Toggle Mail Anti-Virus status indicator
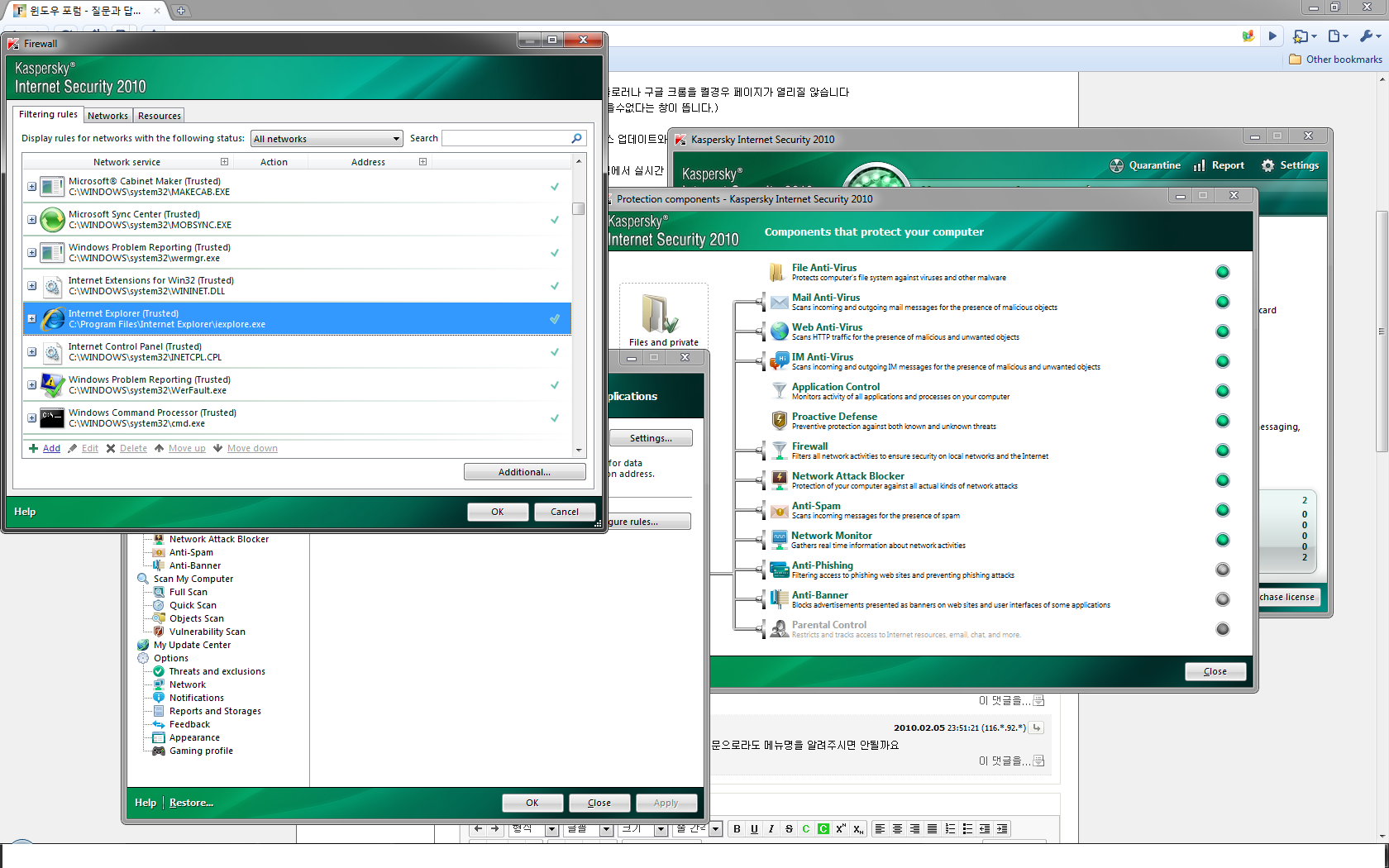Image resolution: width=1389 pixels, height=868 pixels. point(1223,302)
